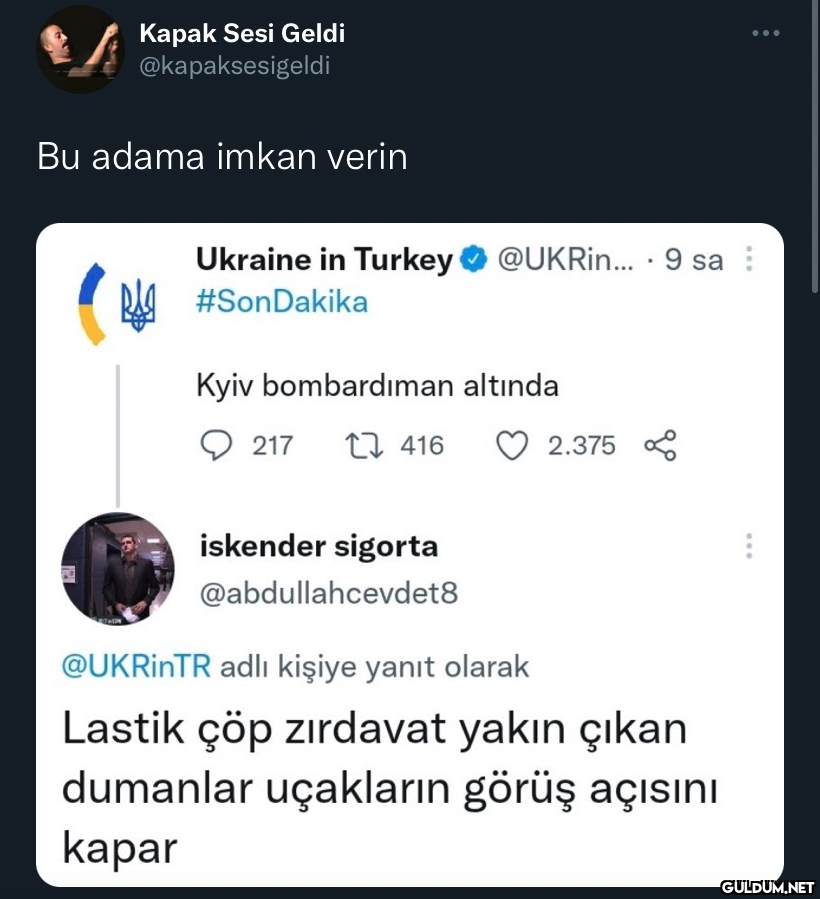Open the Ukraine in Turkey account name

click(324, 260)
